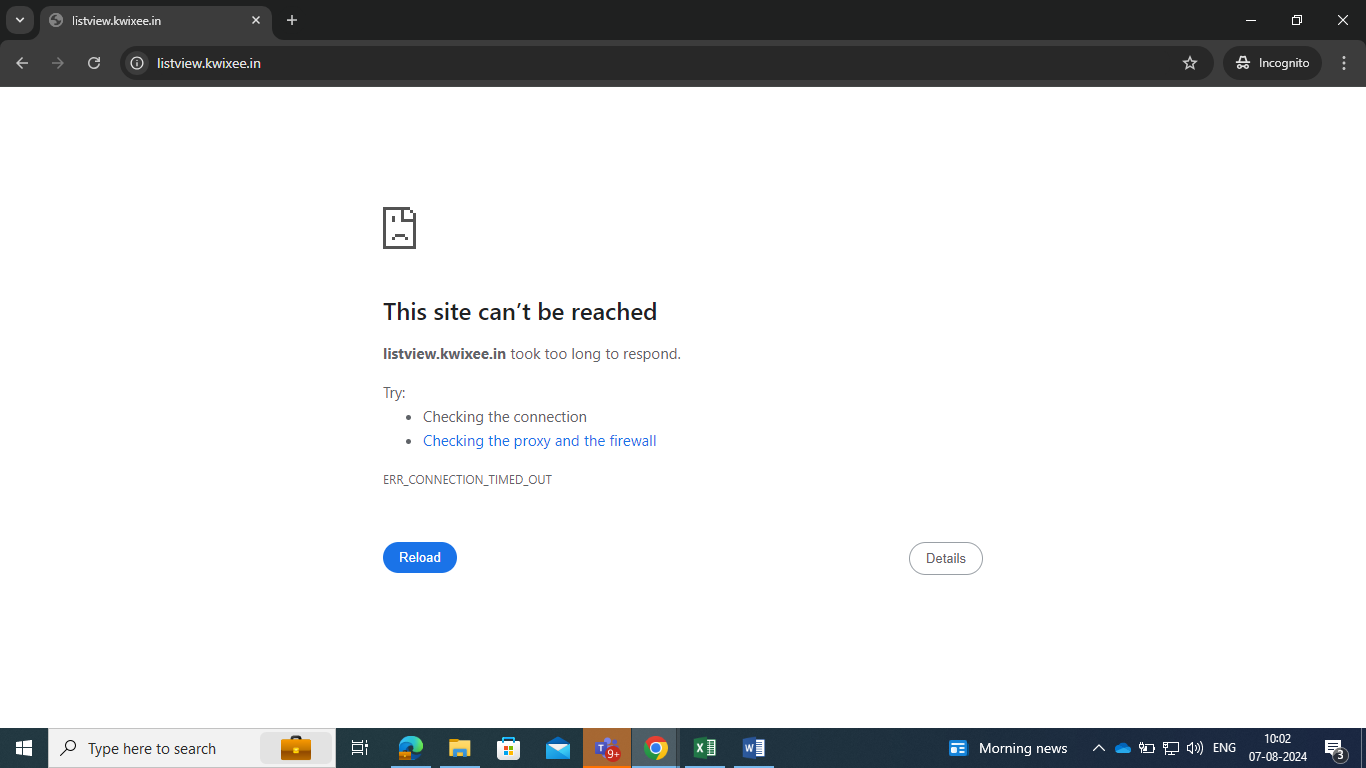Click the Reload button on error page
The height and width of the screenshot is (768, 1366).
tap(420, 558)
